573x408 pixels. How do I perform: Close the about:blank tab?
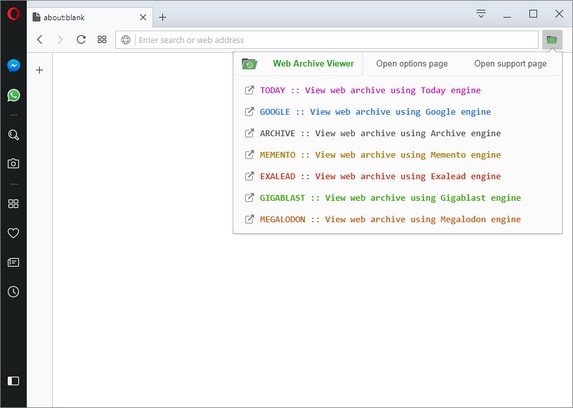(143, 17)
